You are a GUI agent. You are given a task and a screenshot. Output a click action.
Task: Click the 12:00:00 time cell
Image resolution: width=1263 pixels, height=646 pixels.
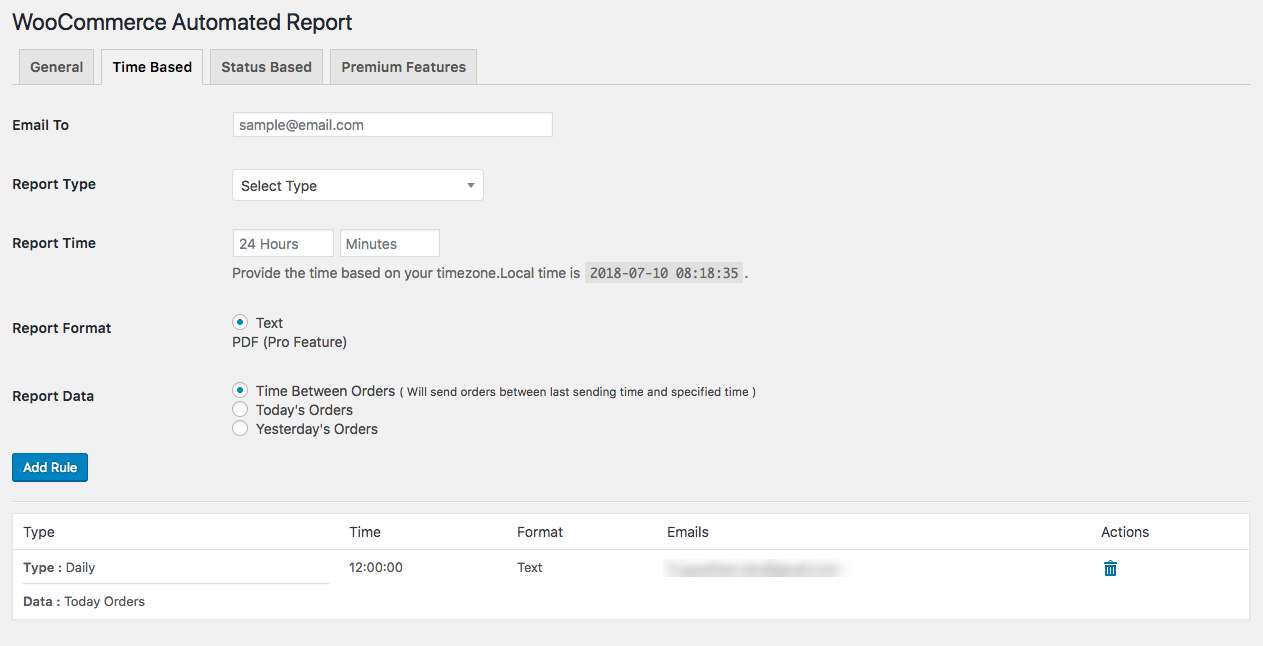pyautogui.click(x=376, y=567)
